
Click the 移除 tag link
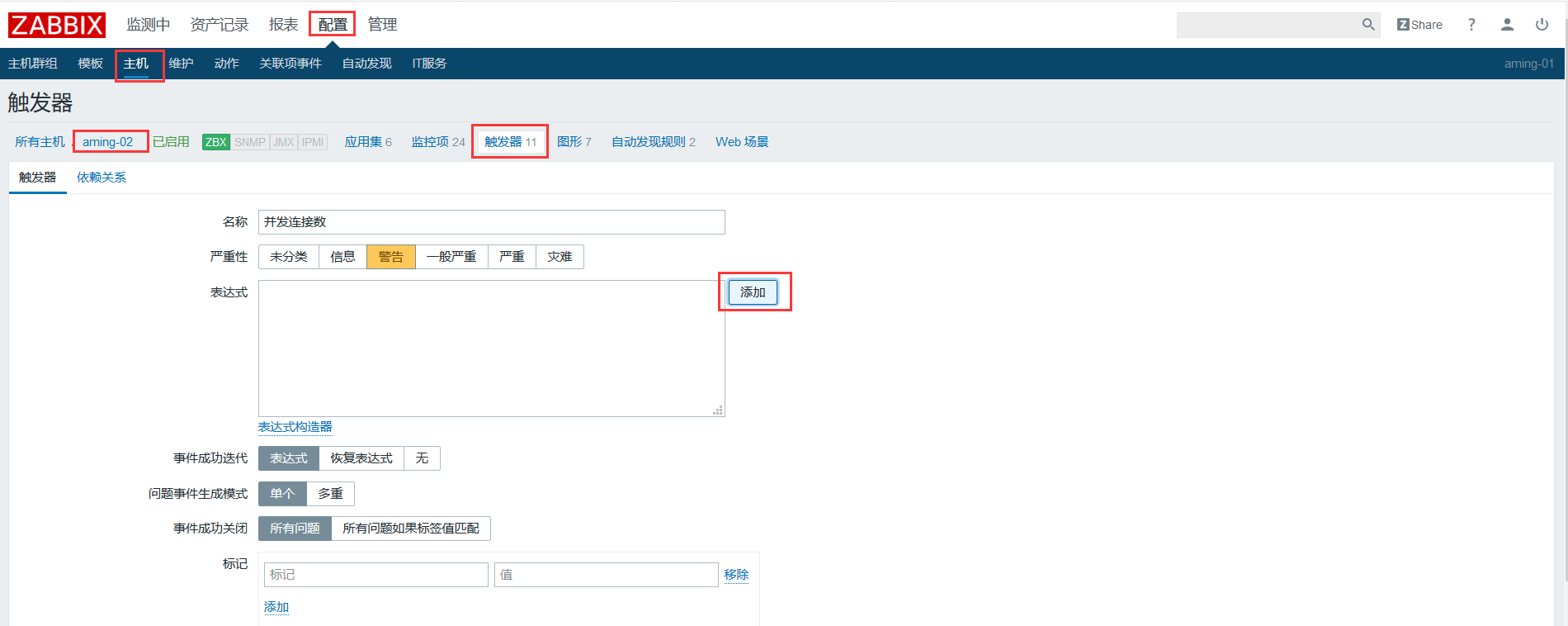tap(736, 575)
